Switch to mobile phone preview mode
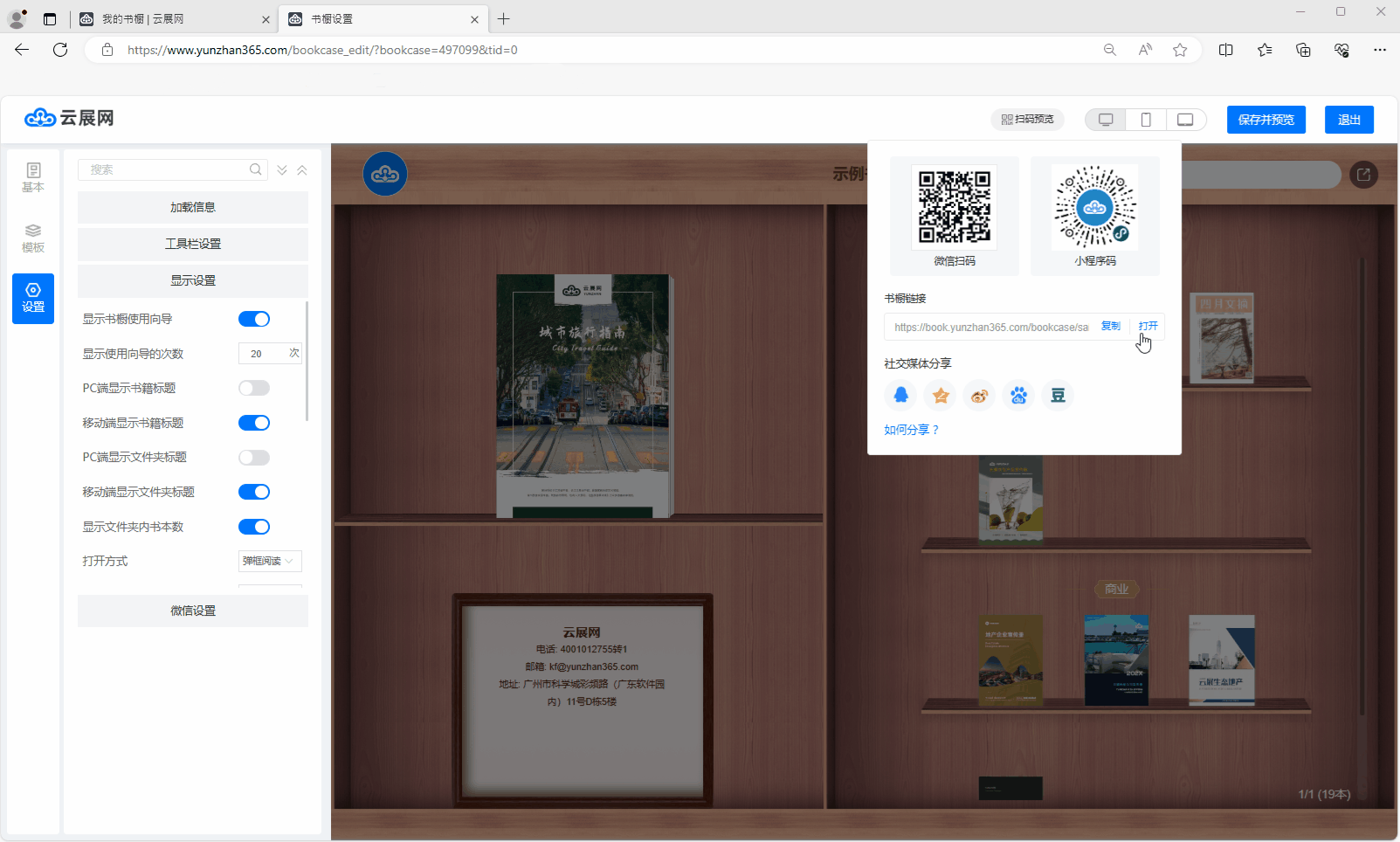The height and width of the screenshot is (842, 1400). 1146,120
